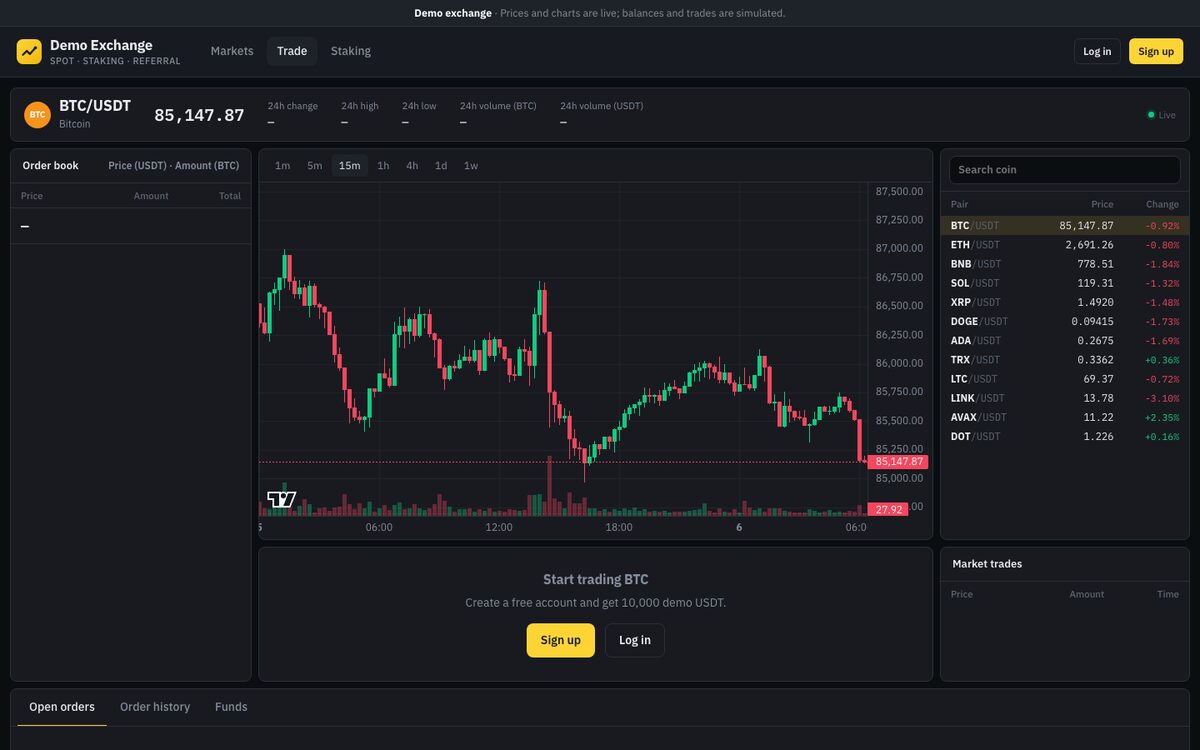This screenshot has width=1200, height=750.
Task: Click the 24h low stat label
Action: coord(419,106)
